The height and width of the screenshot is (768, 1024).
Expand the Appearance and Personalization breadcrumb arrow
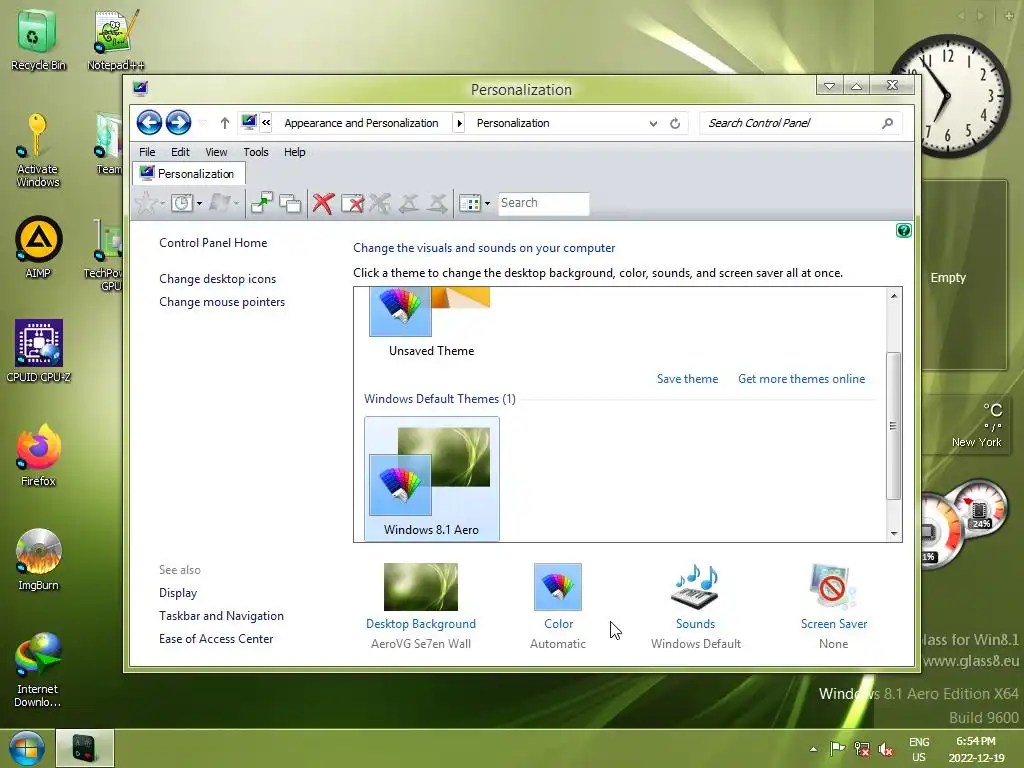[459, 123]
